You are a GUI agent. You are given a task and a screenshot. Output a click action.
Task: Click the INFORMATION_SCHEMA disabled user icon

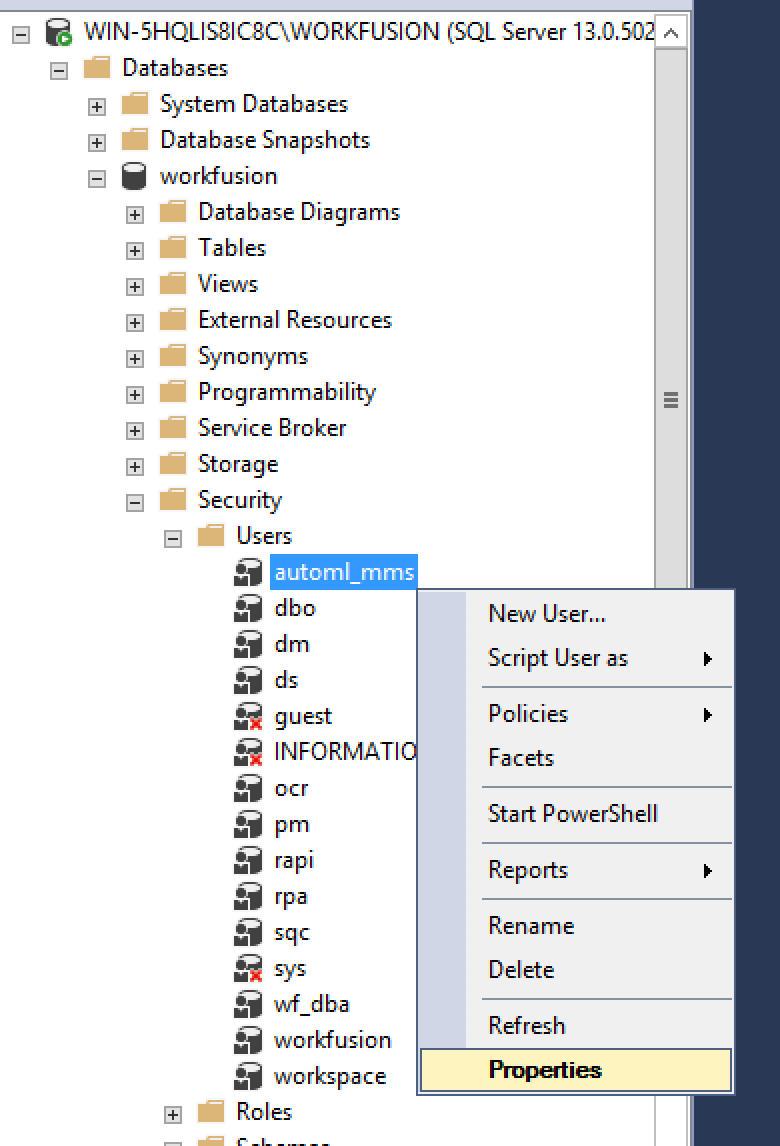[x=249, y=752]
